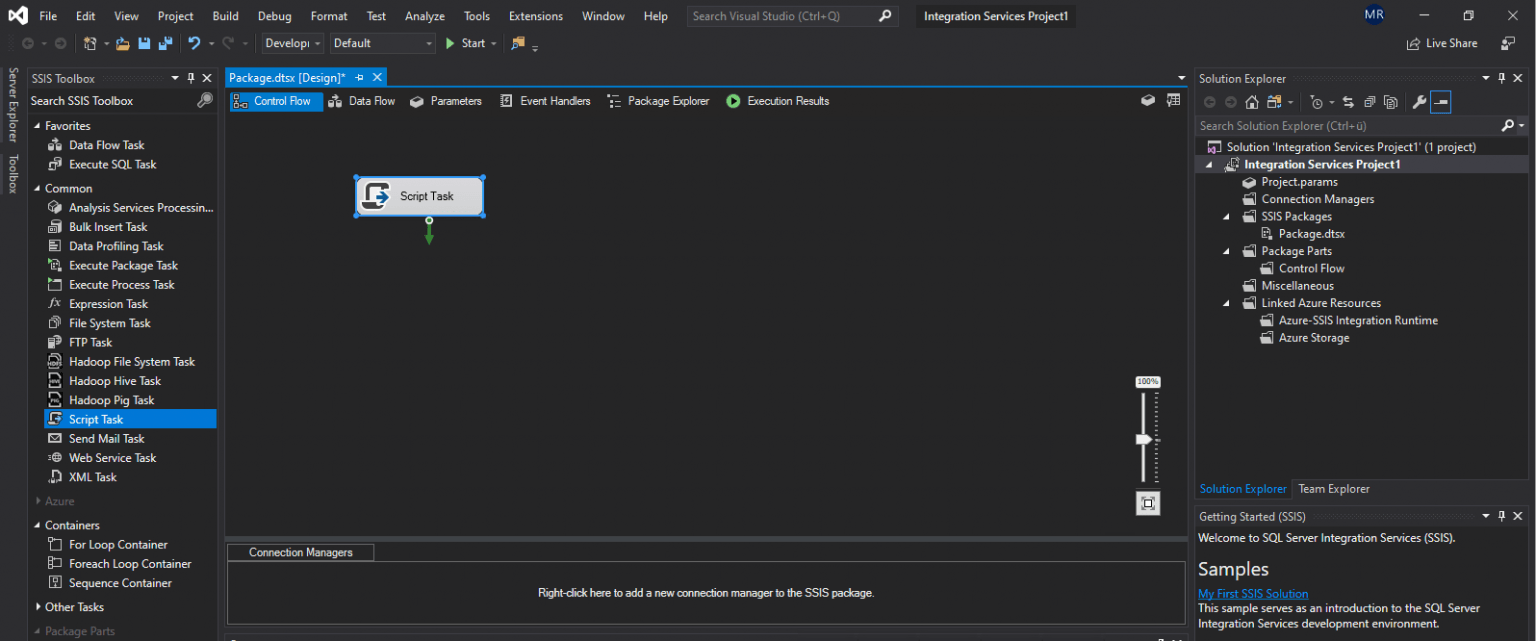Click the zoom fit-to-window icon on canvas

click(x=1148, y=503)
